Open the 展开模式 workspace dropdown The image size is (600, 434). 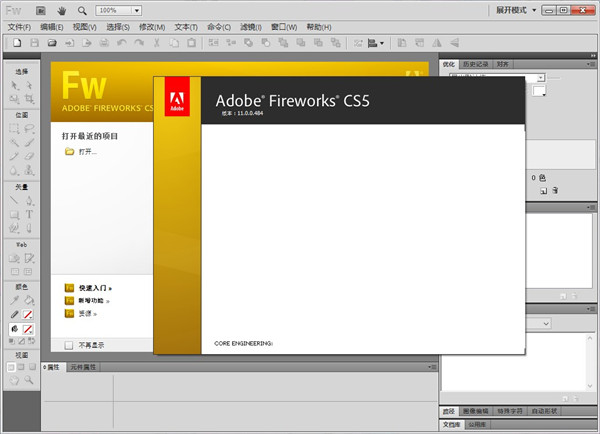pos(516,10)
